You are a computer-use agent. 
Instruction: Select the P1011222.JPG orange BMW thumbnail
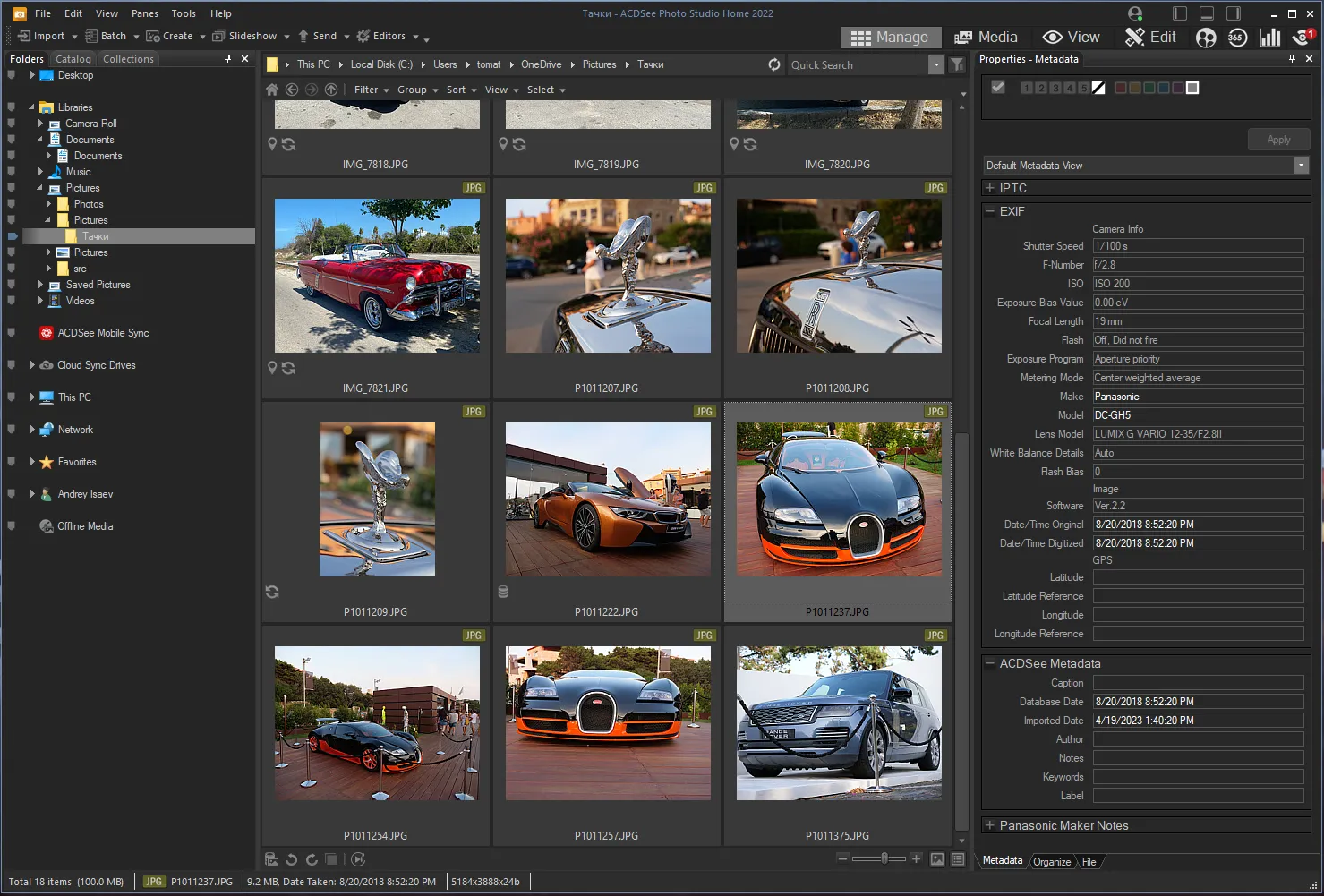[608, 499]
